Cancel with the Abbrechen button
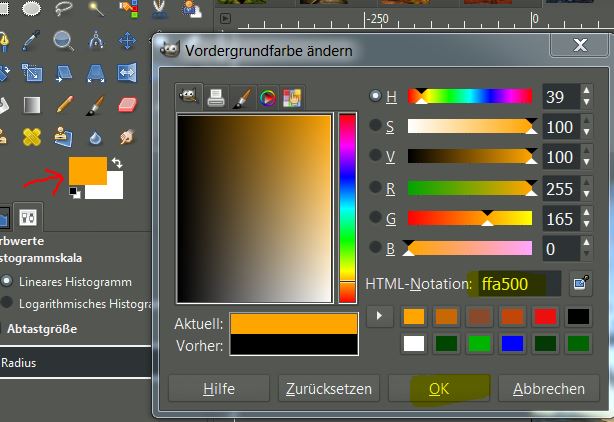 click(x=549, y=388)
